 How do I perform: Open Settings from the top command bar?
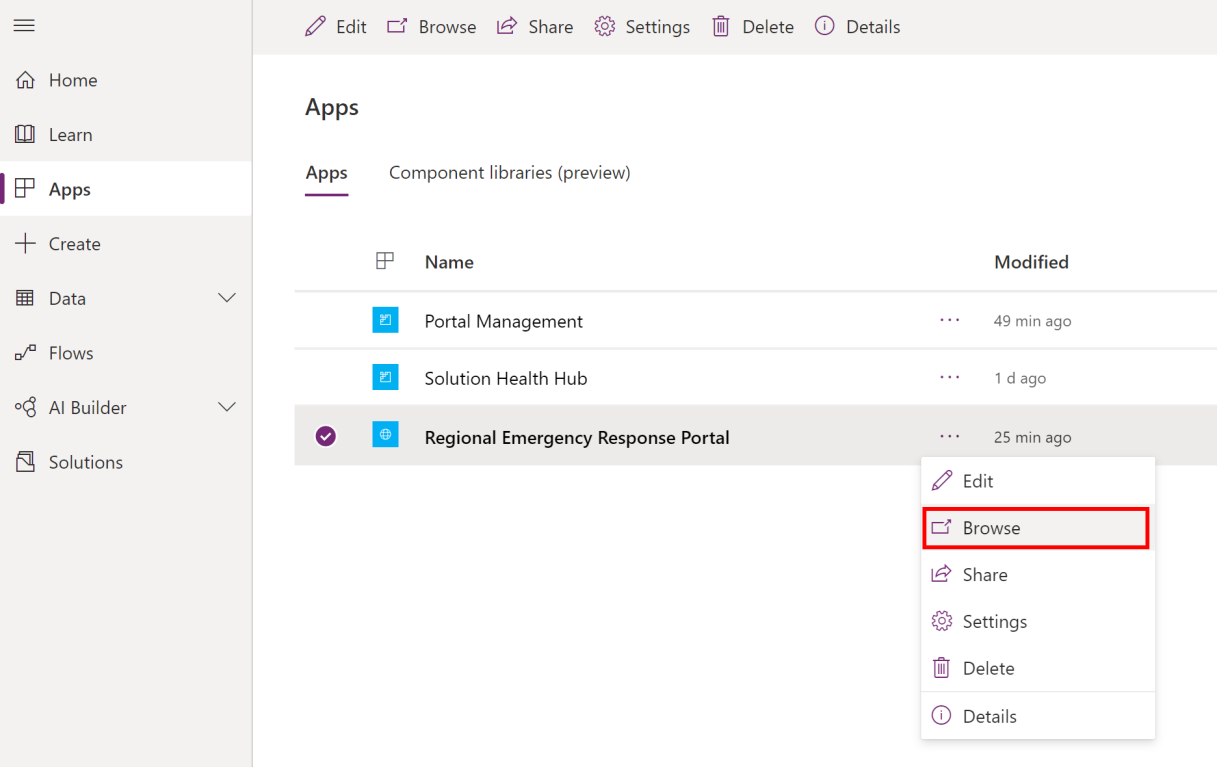click(642, 27)
